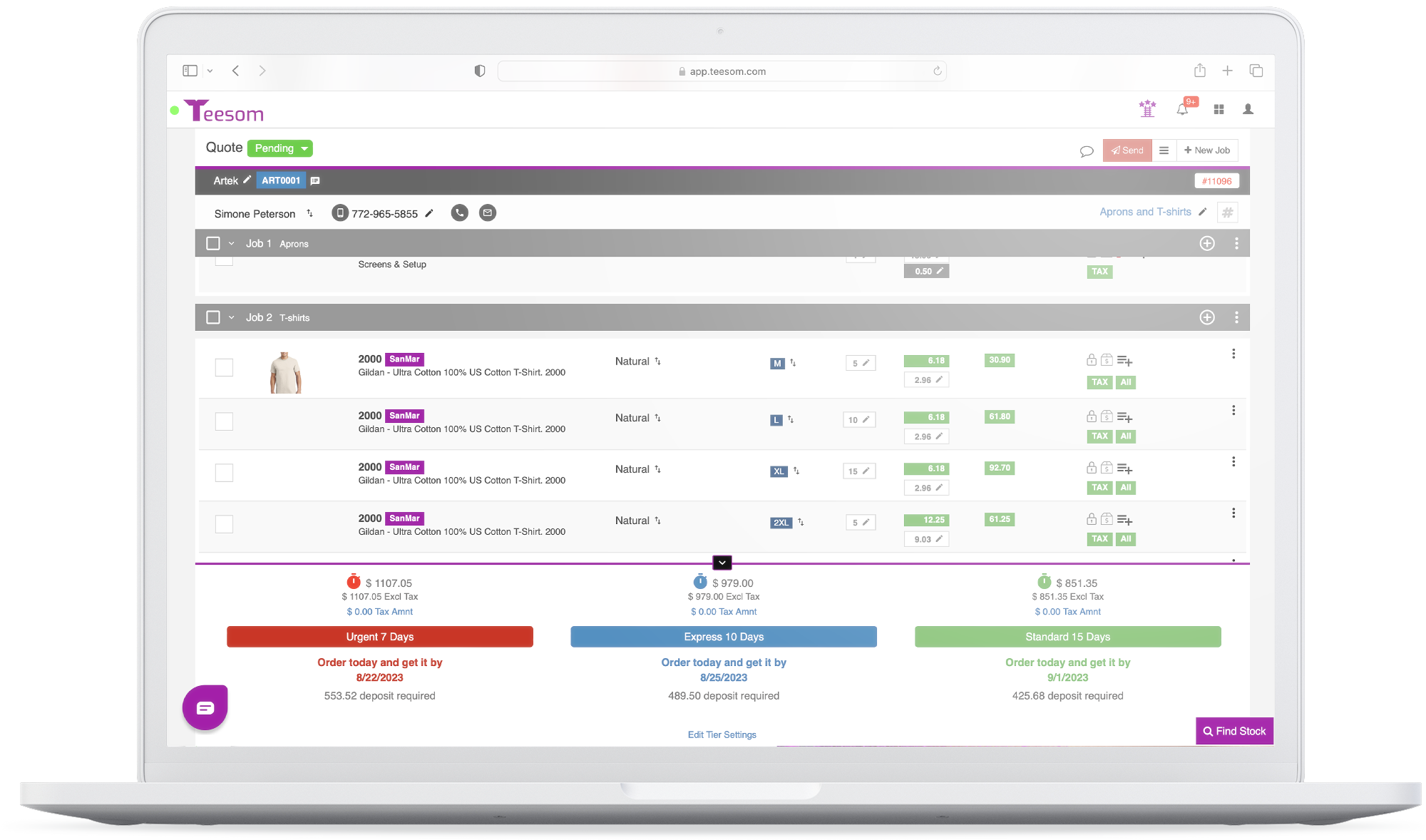This screenshot has width=1426, height=840.
Task: Open the apps grid icon in the header
Action: pyautogui.click(x=1219, y=109)
